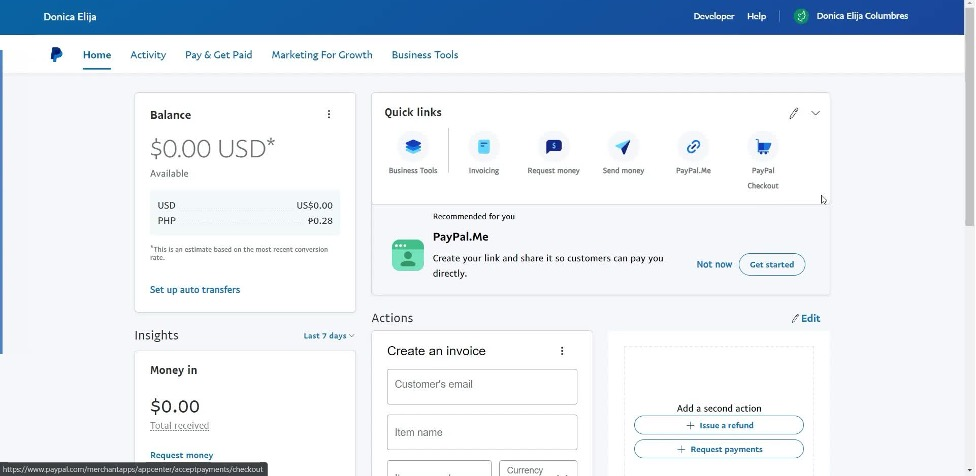Open the Business Tools quick link icon
976x476 pixels.
[x=413, y=147]
